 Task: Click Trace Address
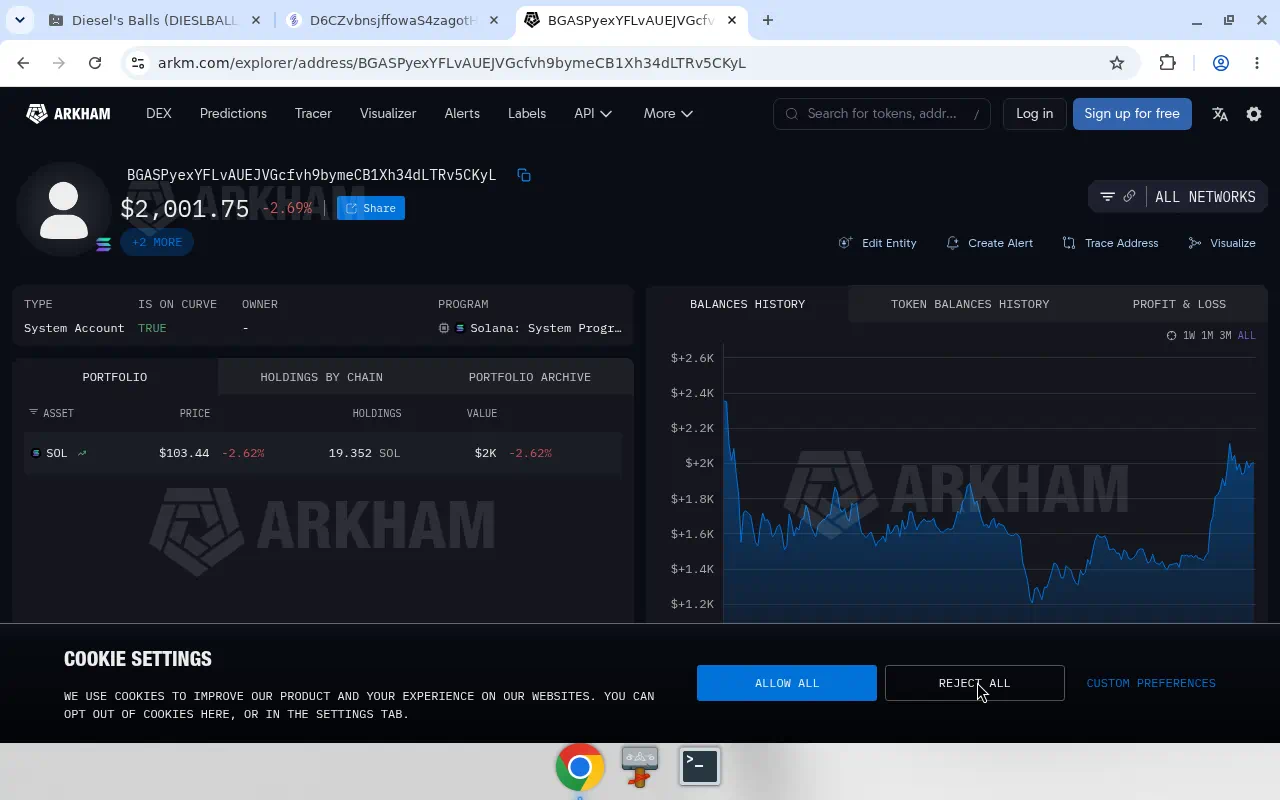(x=1110, y=243)
